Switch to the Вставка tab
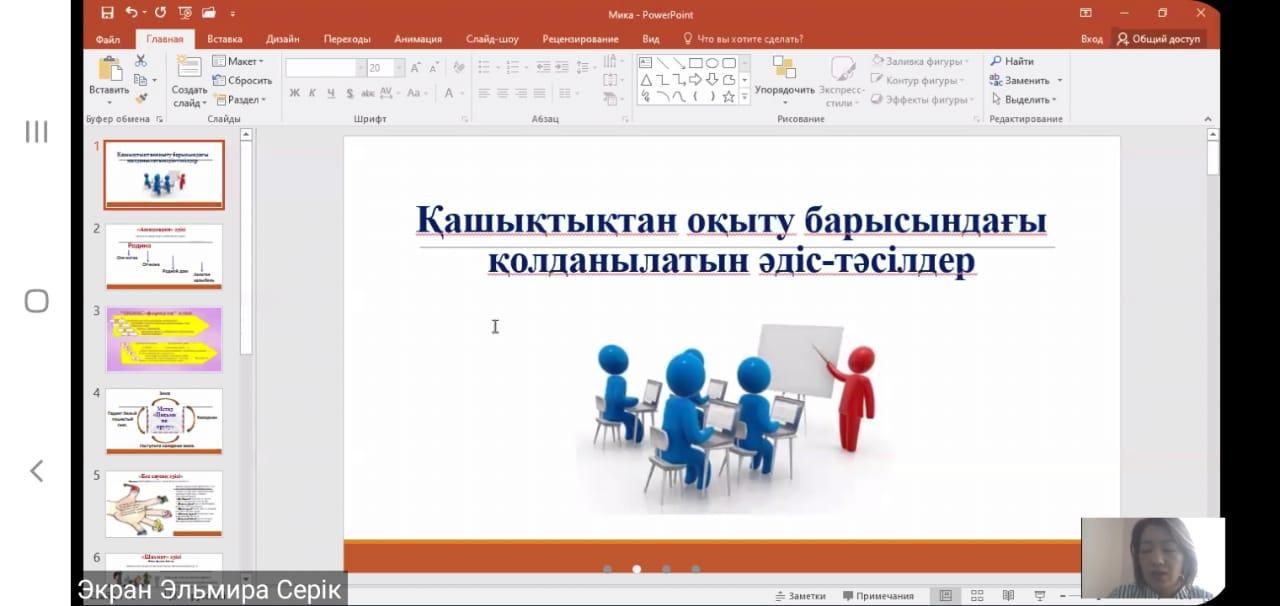 225,39
